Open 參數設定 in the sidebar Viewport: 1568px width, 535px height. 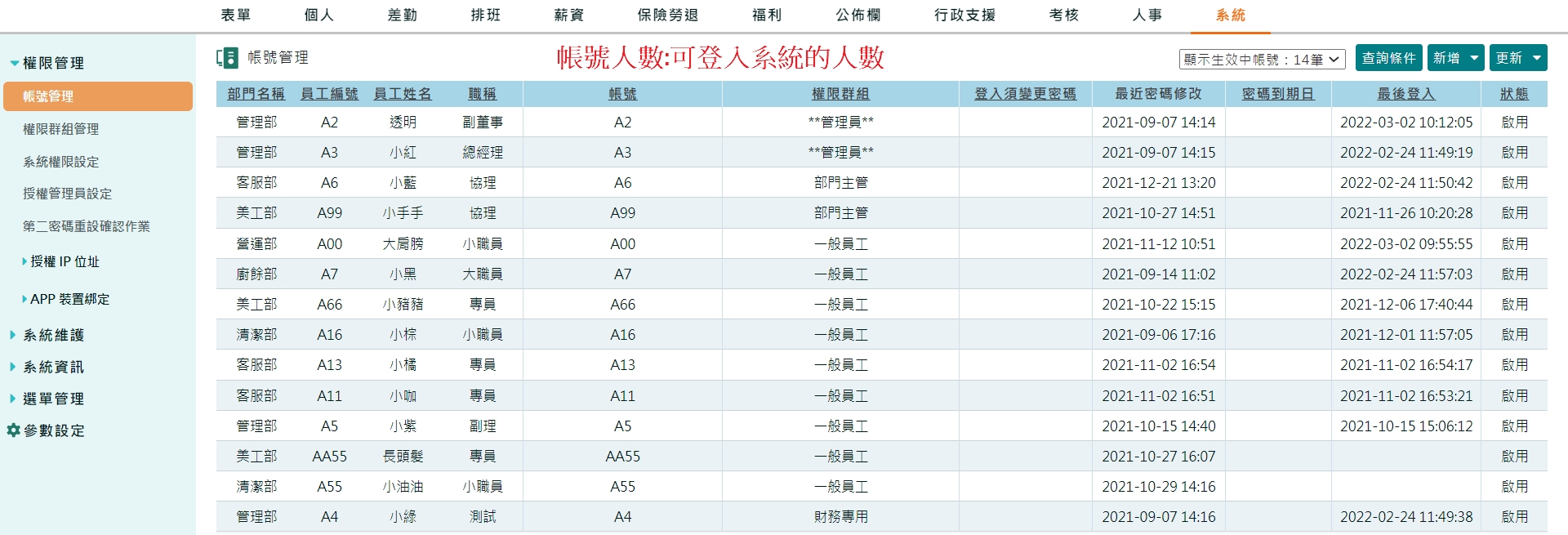(54, 430)
